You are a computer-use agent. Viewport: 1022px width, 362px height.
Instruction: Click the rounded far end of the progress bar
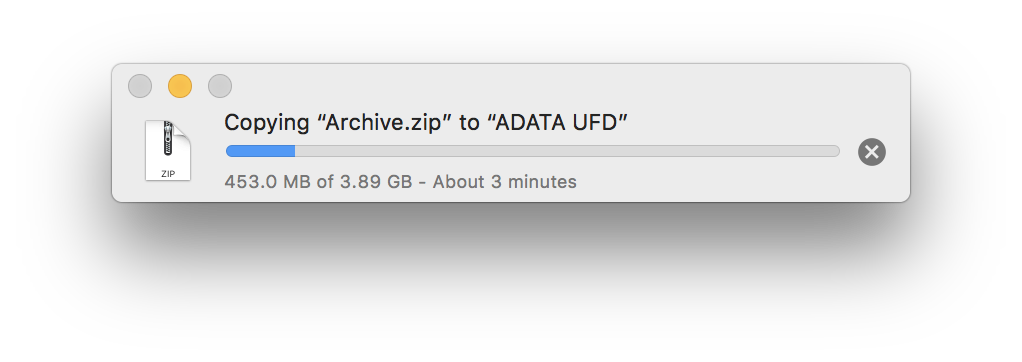pyautogui.click(x=835, y=151)
